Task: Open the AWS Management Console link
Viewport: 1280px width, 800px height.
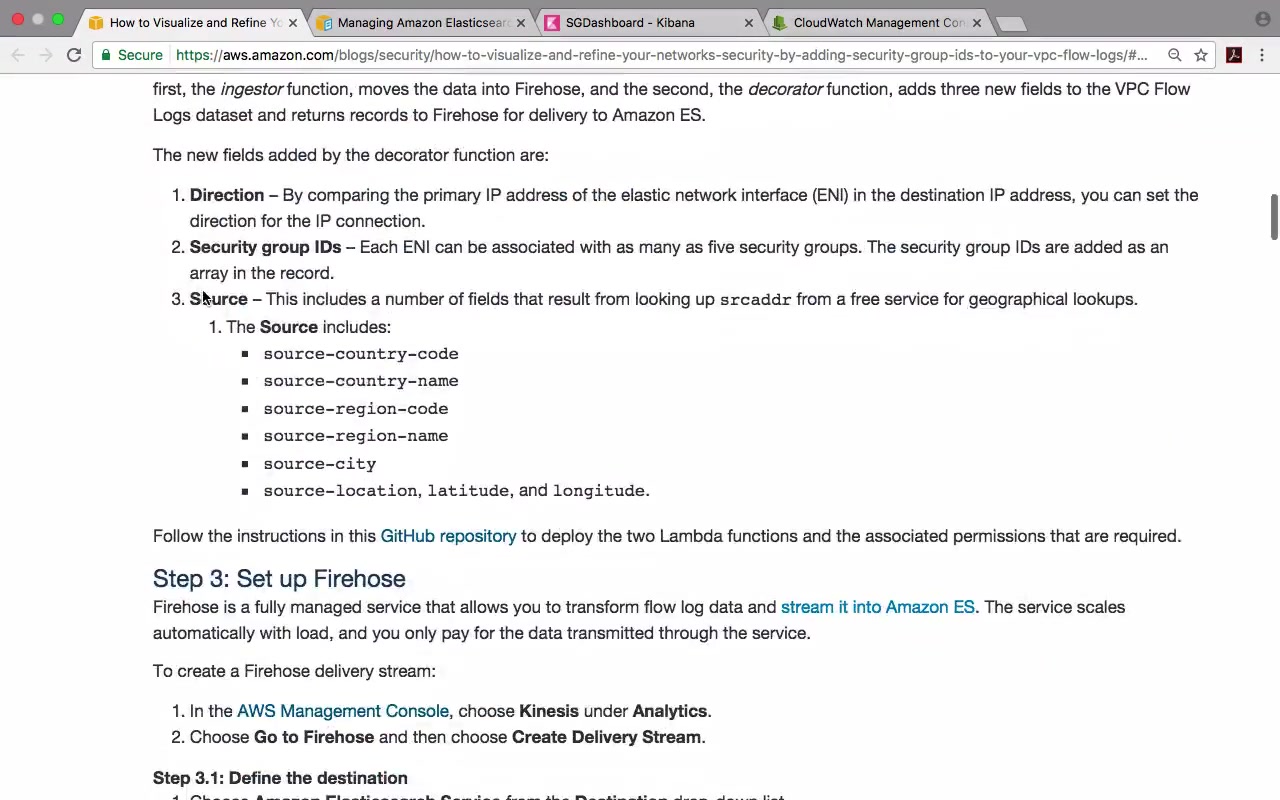Action: 343,711
